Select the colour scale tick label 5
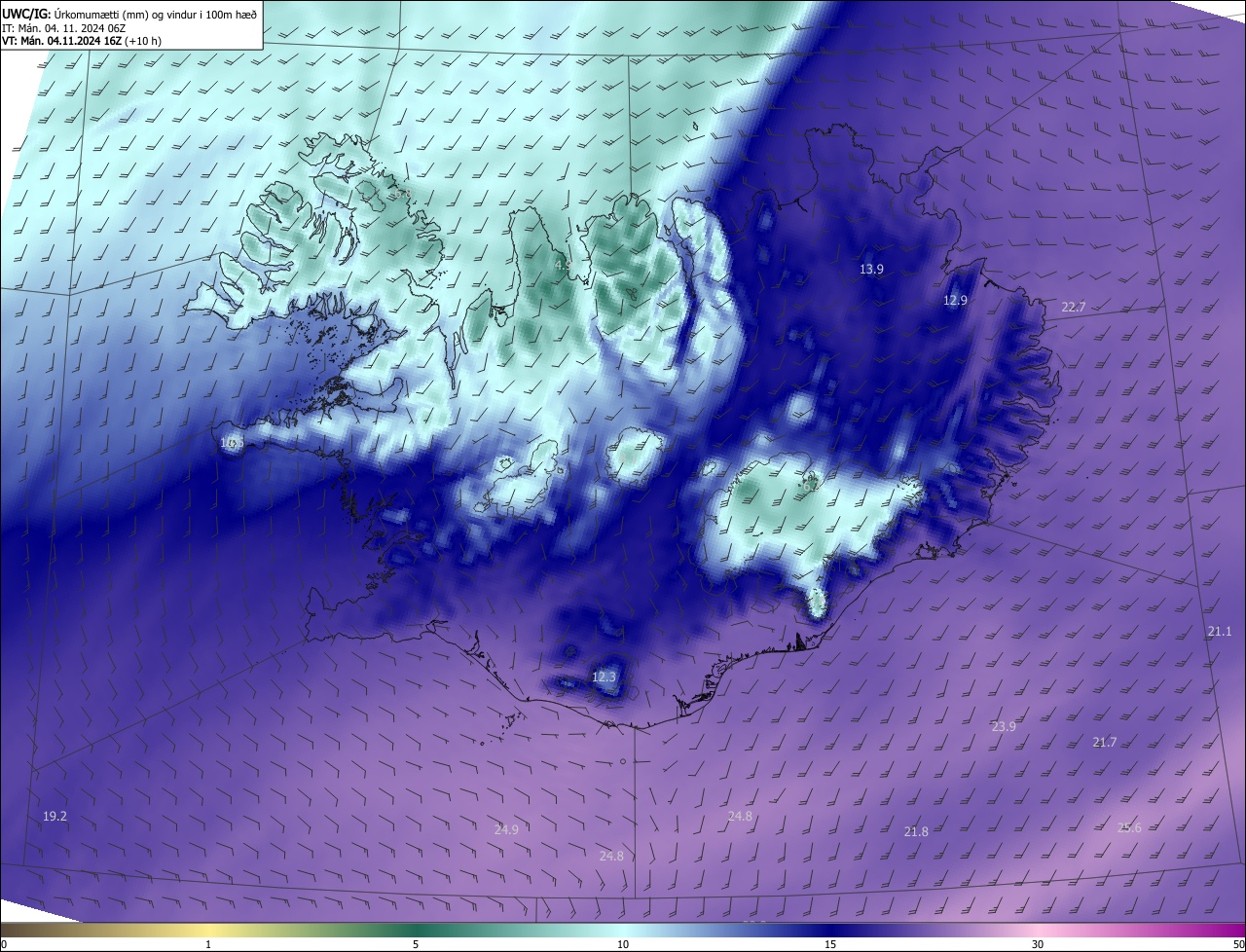 (x=416, y=944)
